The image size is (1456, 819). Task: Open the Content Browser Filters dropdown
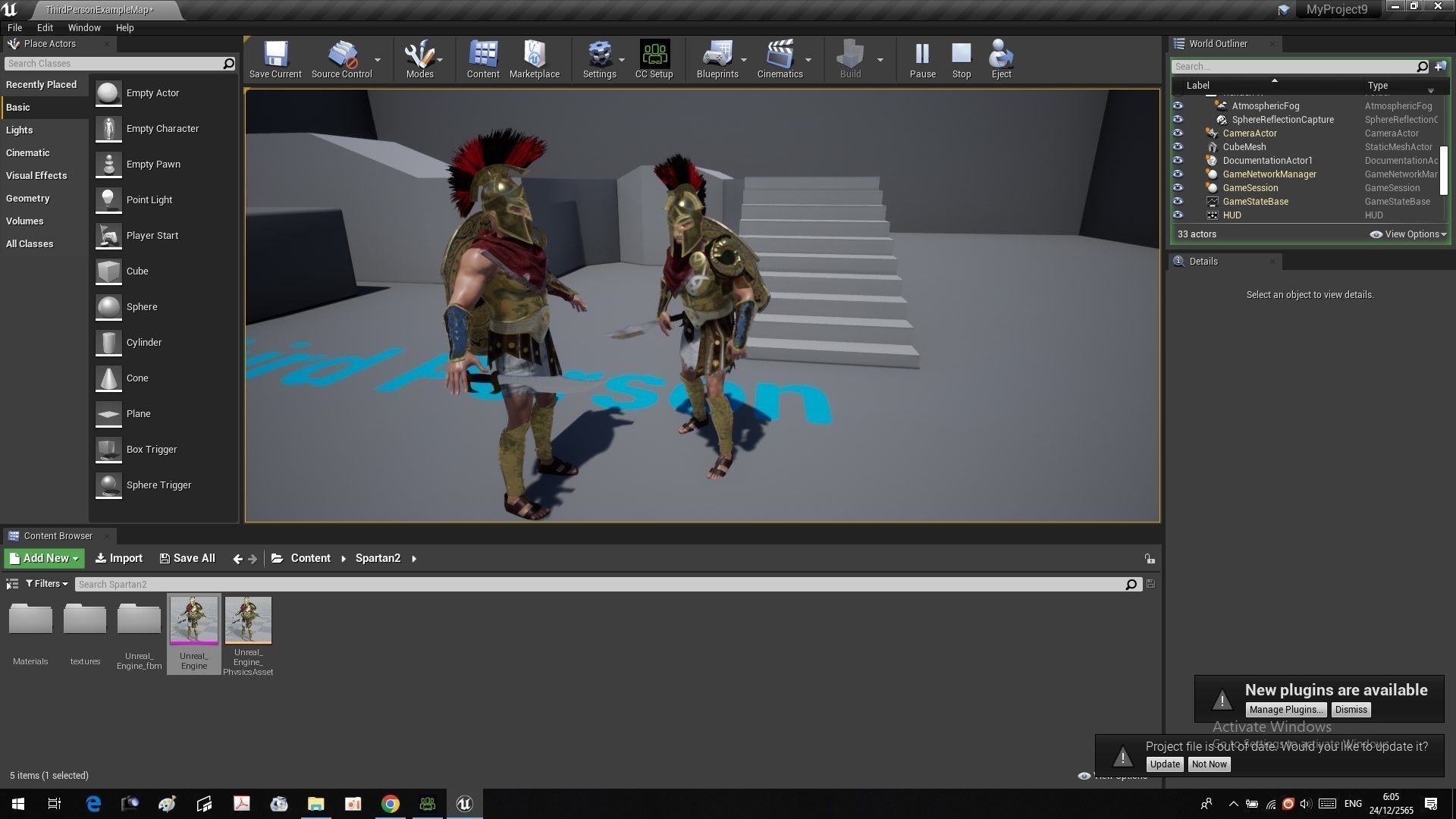(47, 584)
